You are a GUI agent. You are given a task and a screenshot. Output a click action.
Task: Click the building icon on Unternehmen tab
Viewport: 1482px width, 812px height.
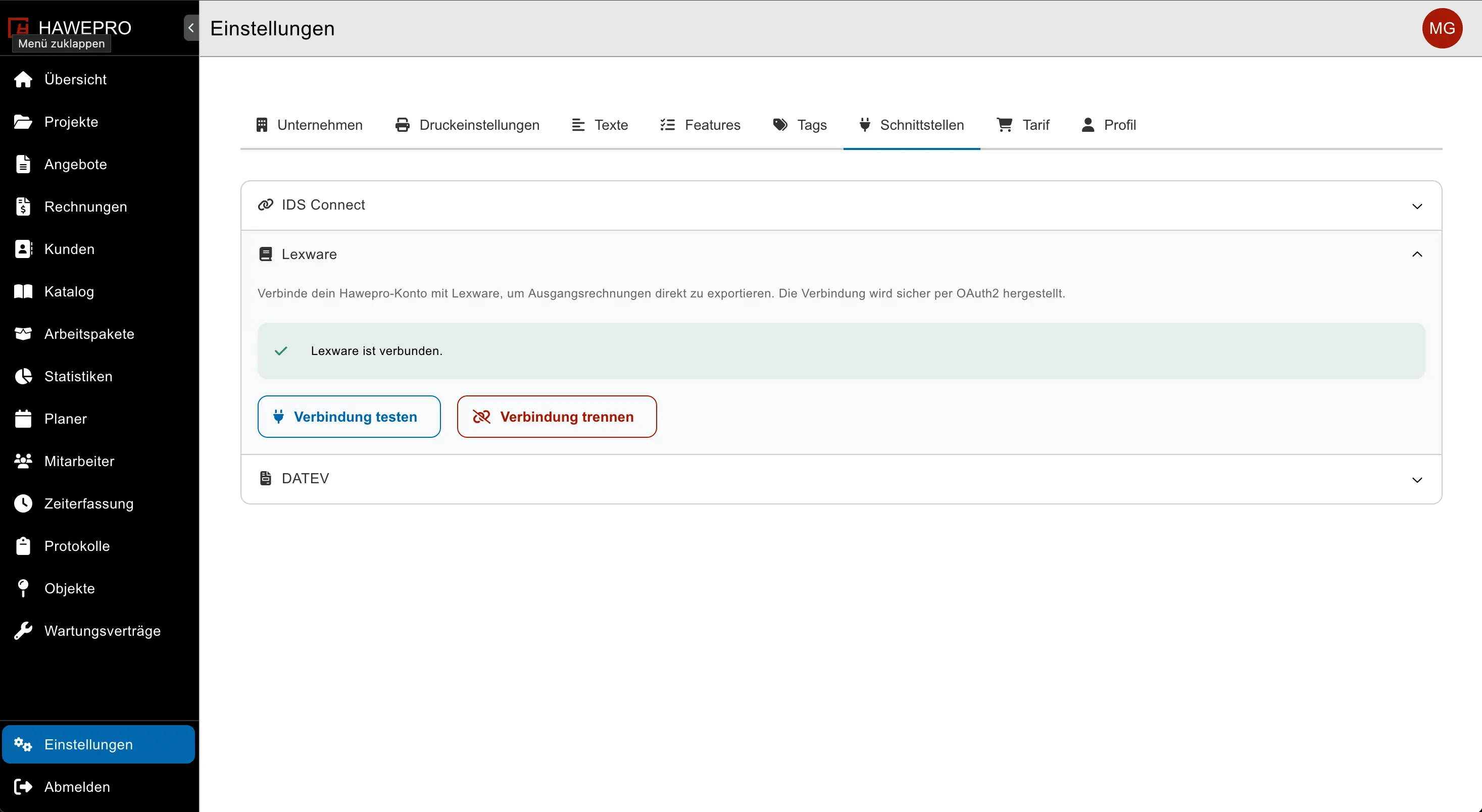pos(262,125)
